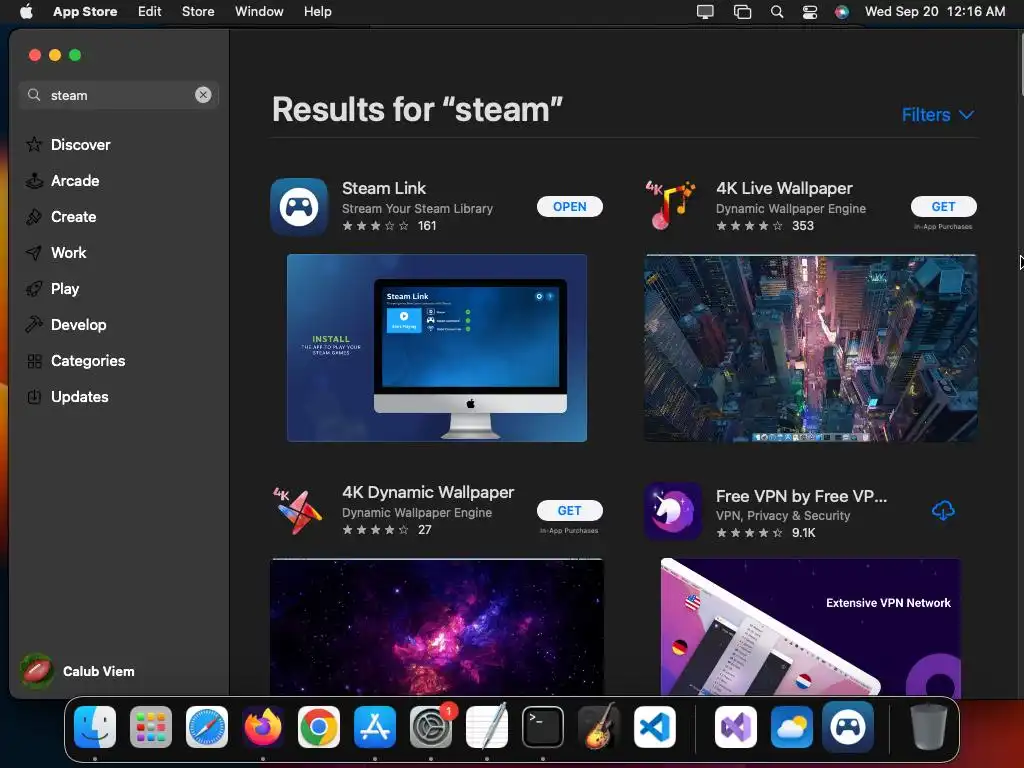Click the Steam Link title

pyautogui.click(x=384, y=188)
